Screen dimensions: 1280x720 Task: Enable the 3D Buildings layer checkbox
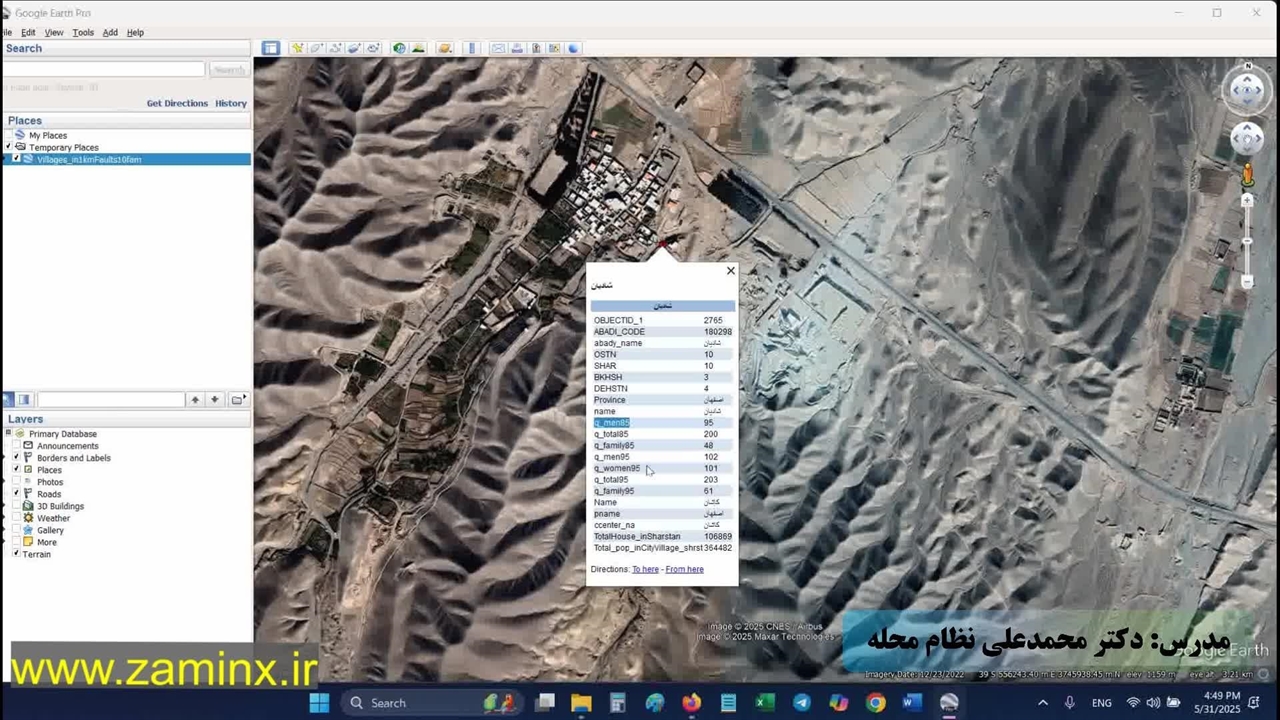[16, 506]
